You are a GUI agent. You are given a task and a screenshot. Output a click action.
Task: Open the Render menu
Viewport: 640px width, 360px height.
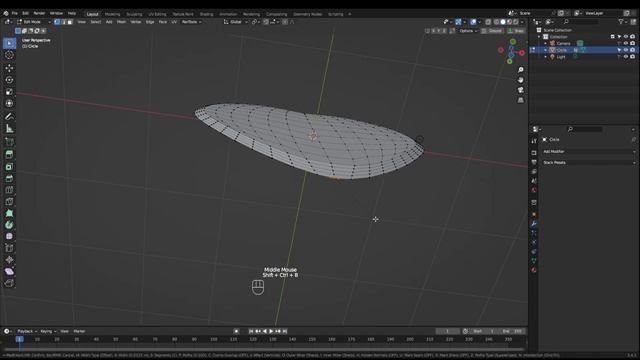pos(39,13)
